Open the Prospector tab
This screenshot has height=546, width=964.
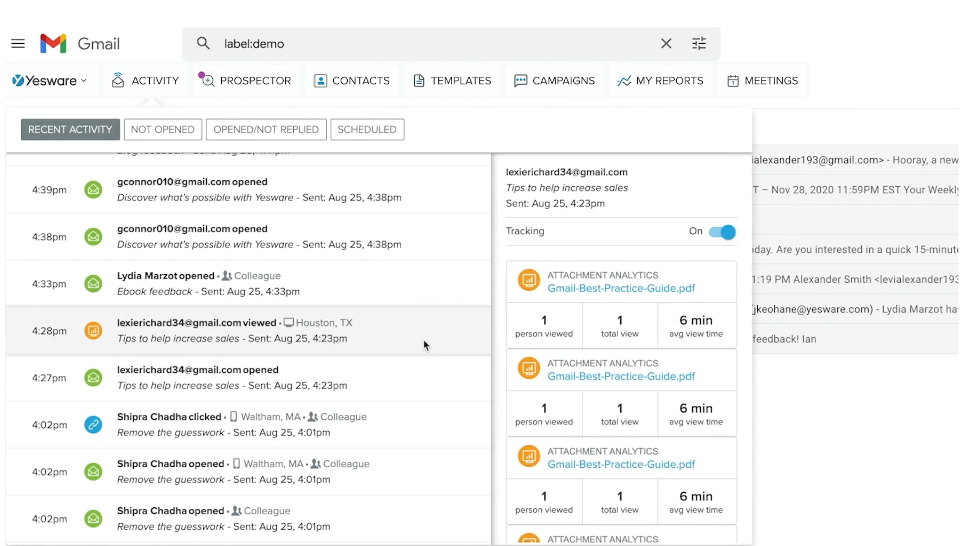pos(245,81)
